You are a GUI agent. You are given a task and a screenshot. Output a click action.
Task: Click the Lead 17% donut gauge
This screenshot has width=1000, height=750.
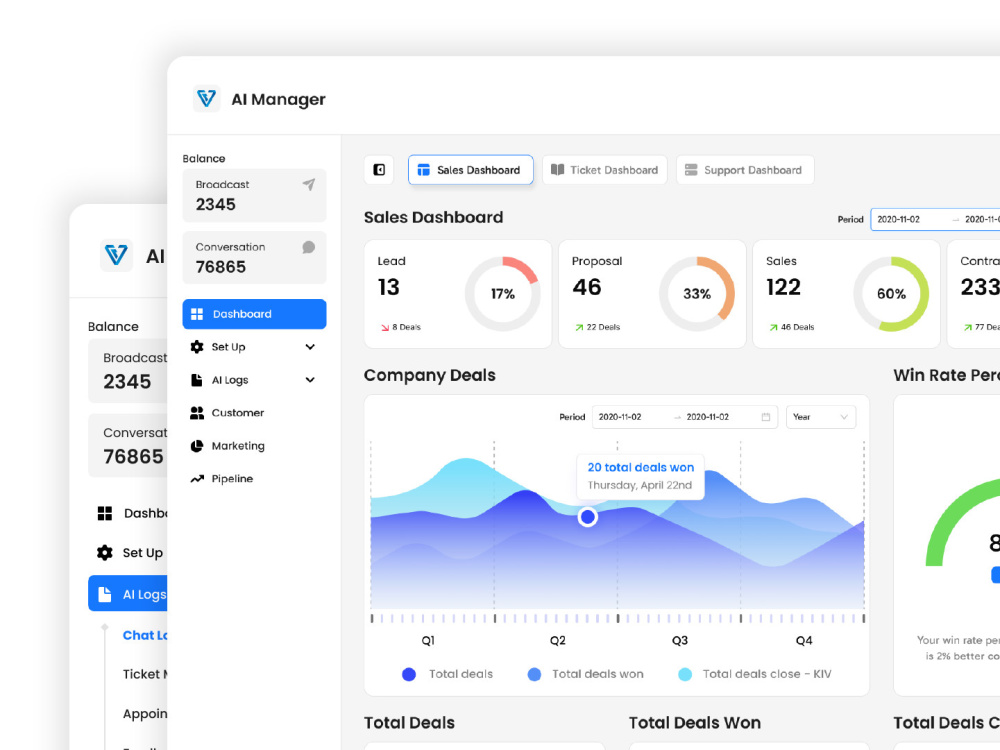pos(503,294)
